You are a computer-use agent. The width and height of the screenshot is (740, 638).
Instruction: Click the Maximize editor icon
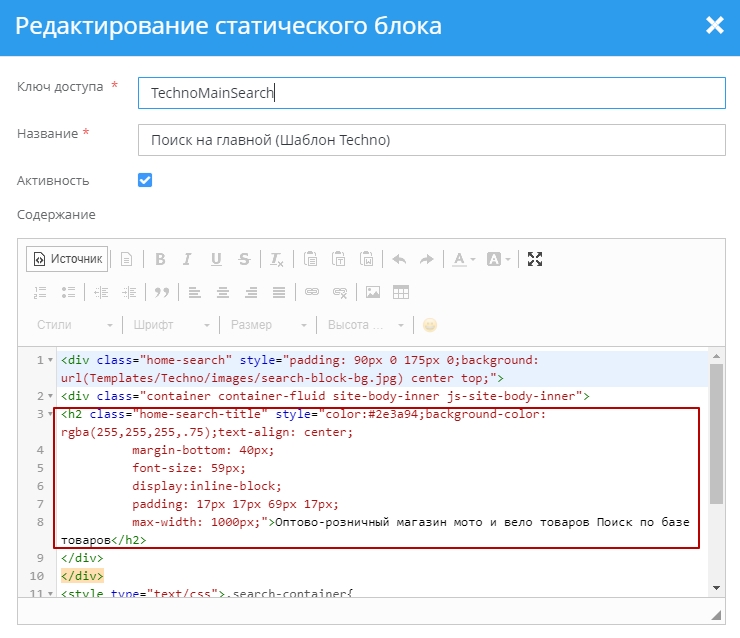pyautogui.click(x=535, y=259)
